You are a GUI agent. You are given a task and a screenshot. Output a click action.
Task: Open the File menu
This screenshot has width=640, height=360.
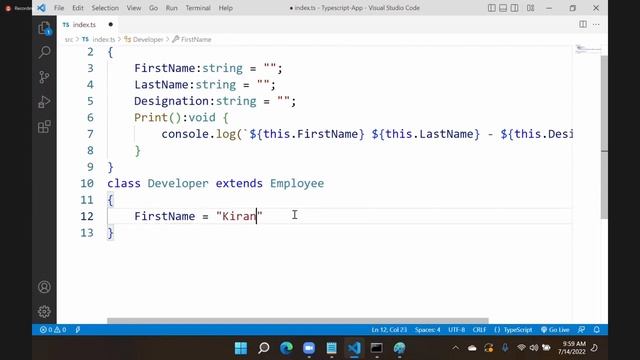tap(59, 8)
